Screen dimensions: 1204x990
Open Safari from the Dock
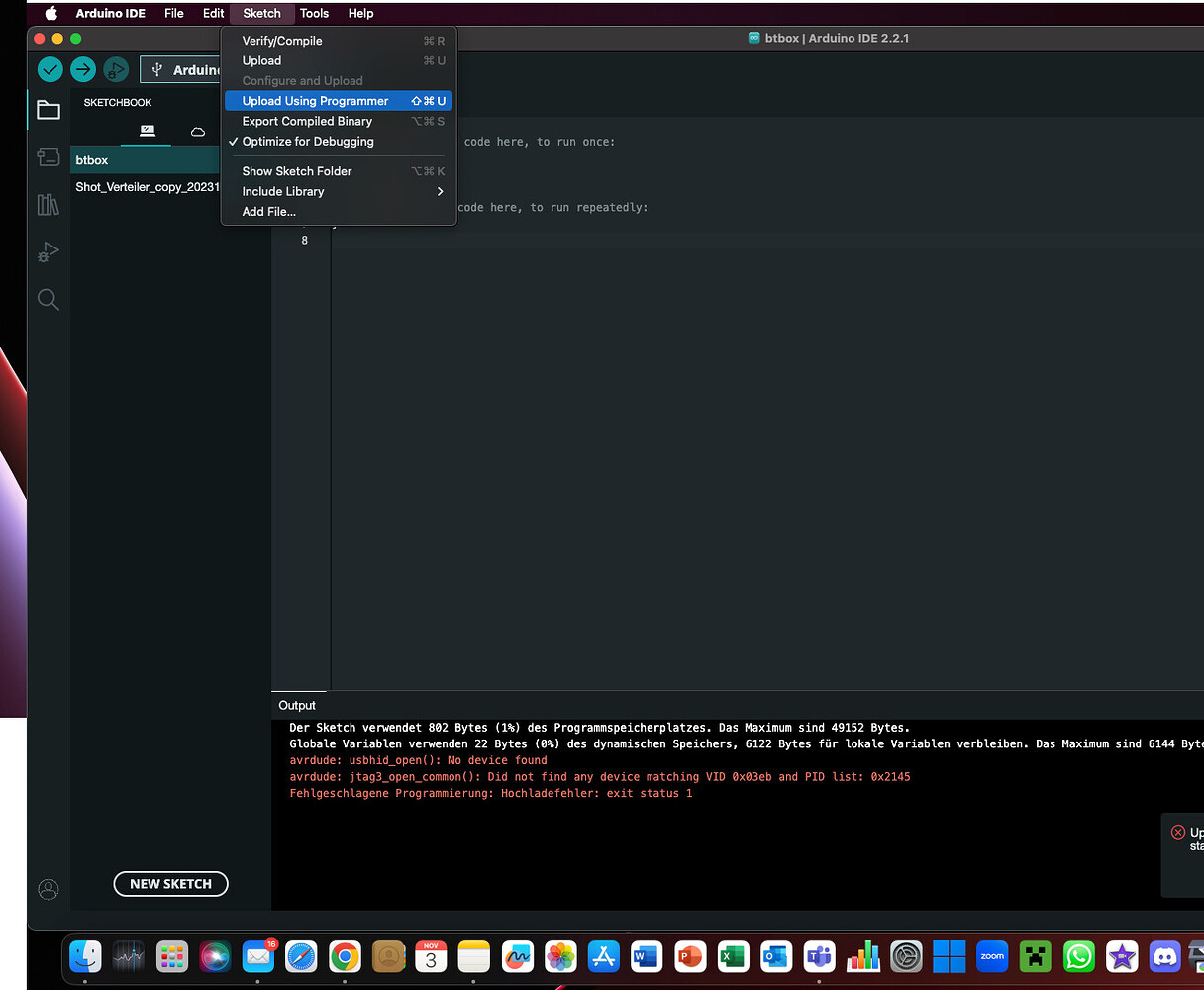coord(301,956)
